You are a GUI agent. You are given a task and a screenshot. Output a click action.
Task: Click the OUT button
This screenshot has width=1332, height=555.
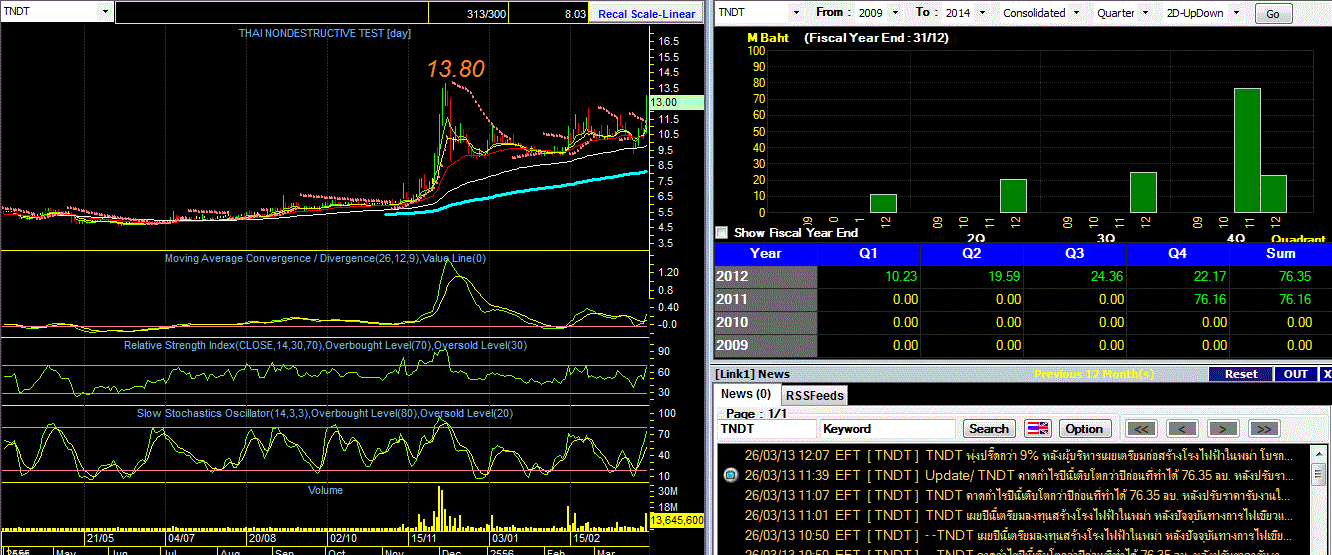click(x=1296, y=374)
